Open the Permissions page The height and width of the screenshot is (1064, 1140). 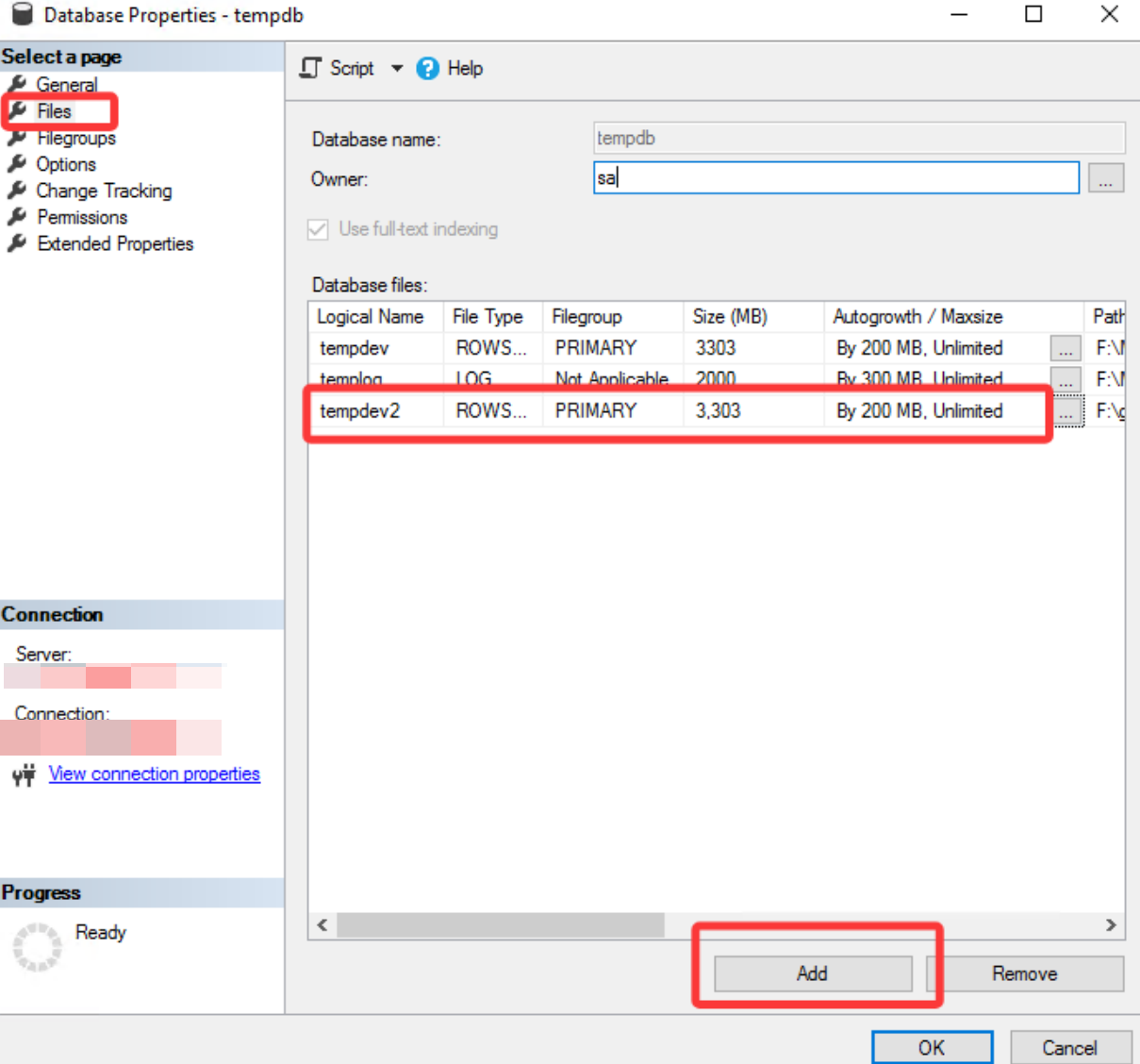[x=82, y=217]
